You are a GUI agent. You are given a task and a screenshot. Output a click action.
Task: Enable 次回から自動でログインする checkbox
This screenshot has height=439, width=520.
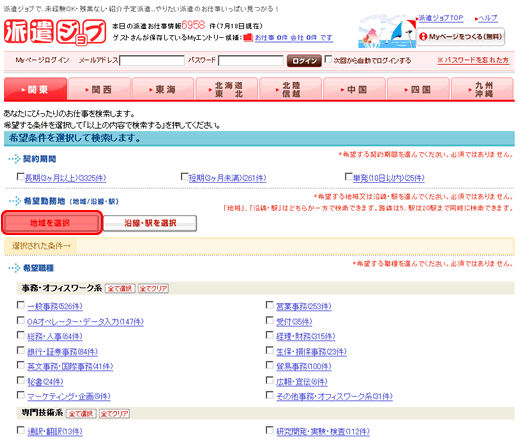pos(328,59)
